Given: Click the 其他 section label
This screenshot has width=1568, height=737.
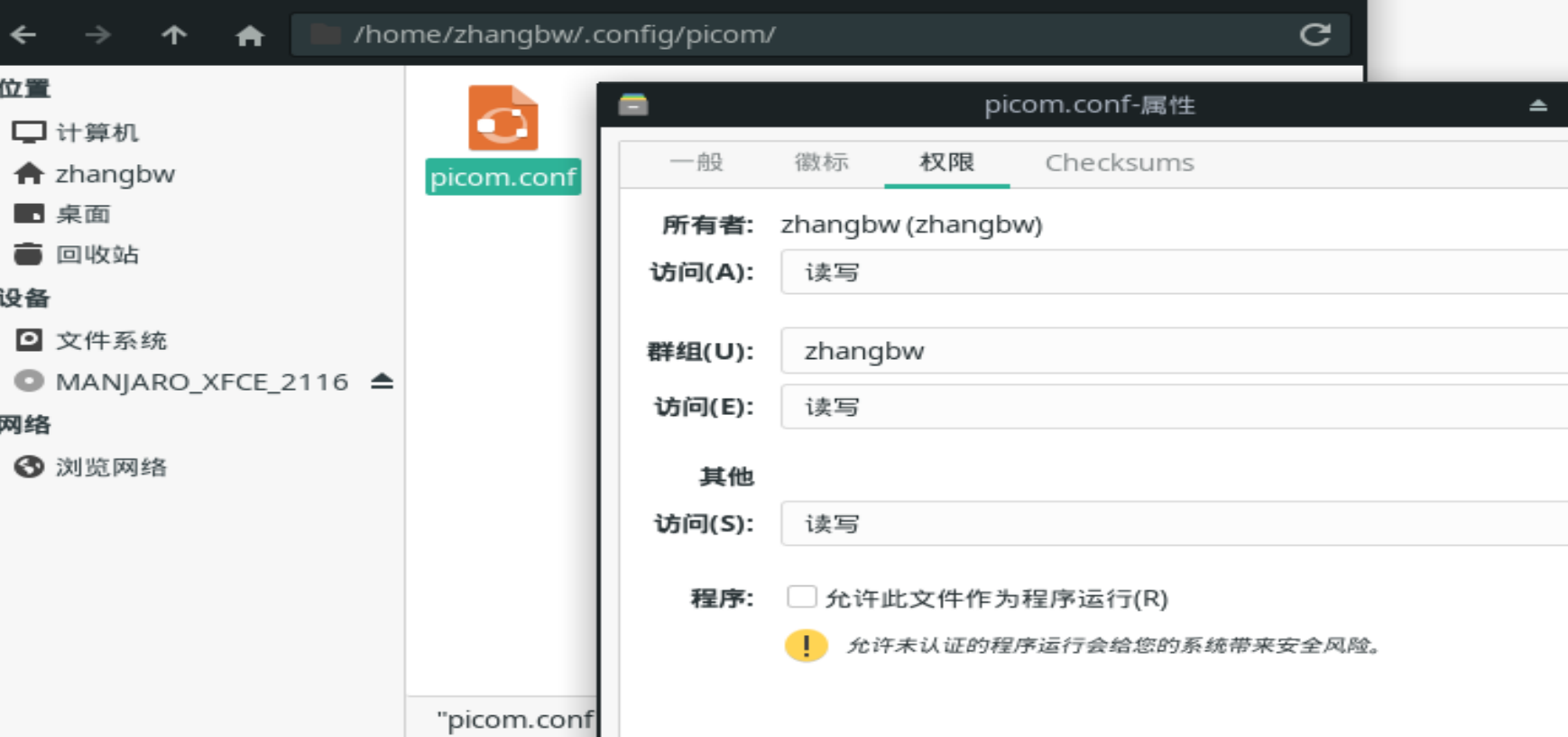Looking at the screenshot, I should click(x=726, y=476).
